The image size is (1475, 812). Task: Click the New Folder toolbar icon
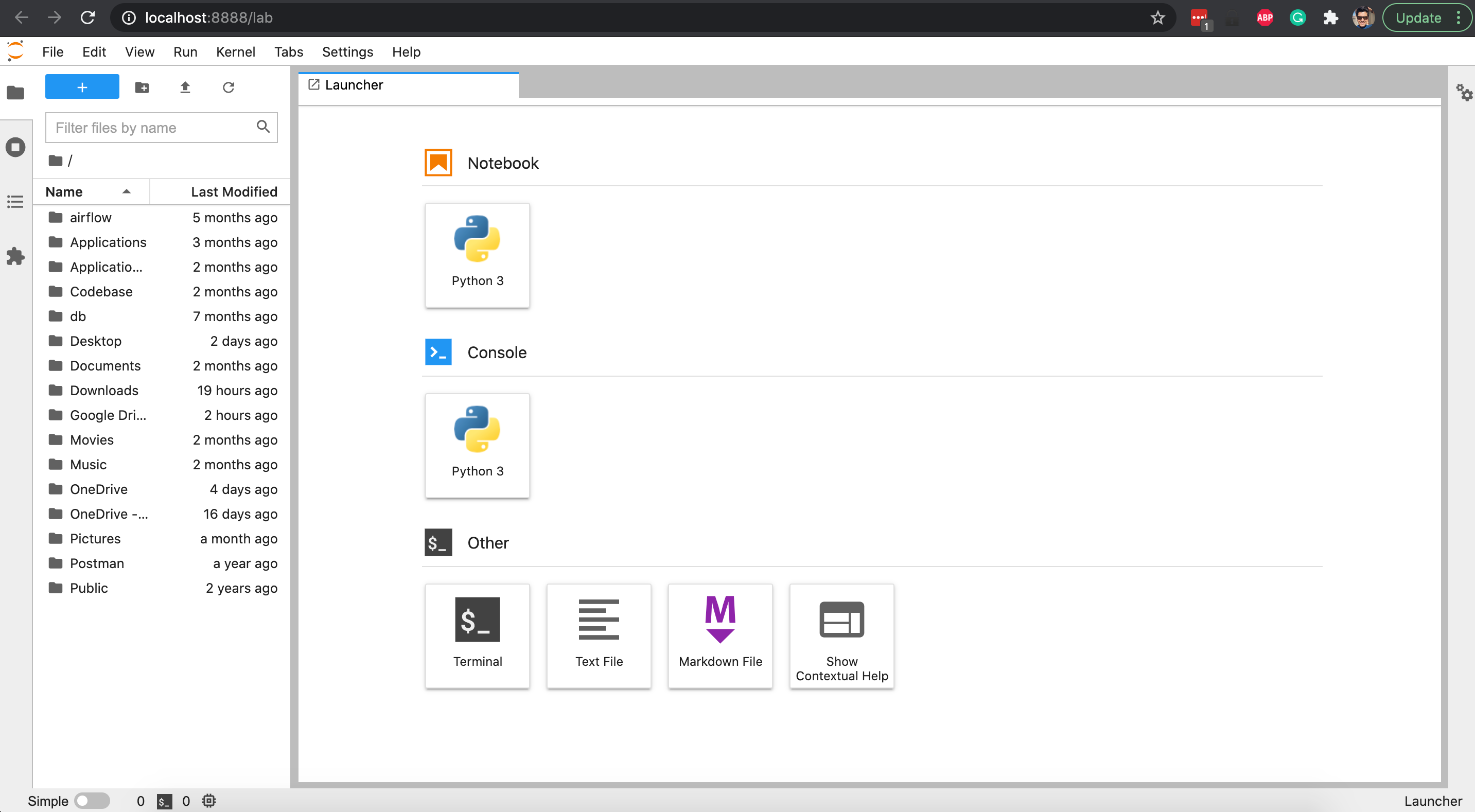tap(142, 87)
